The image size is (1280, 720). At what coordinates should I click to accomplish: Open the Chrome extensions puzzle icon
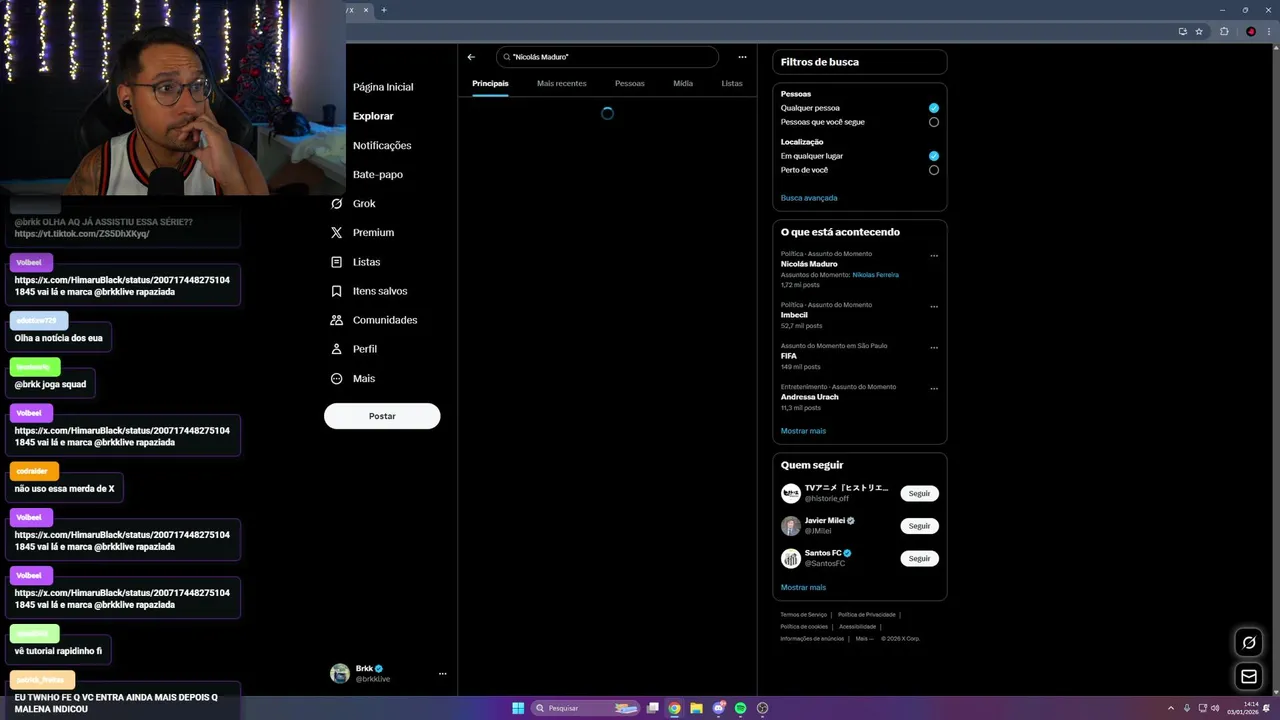coord(1224,31)
